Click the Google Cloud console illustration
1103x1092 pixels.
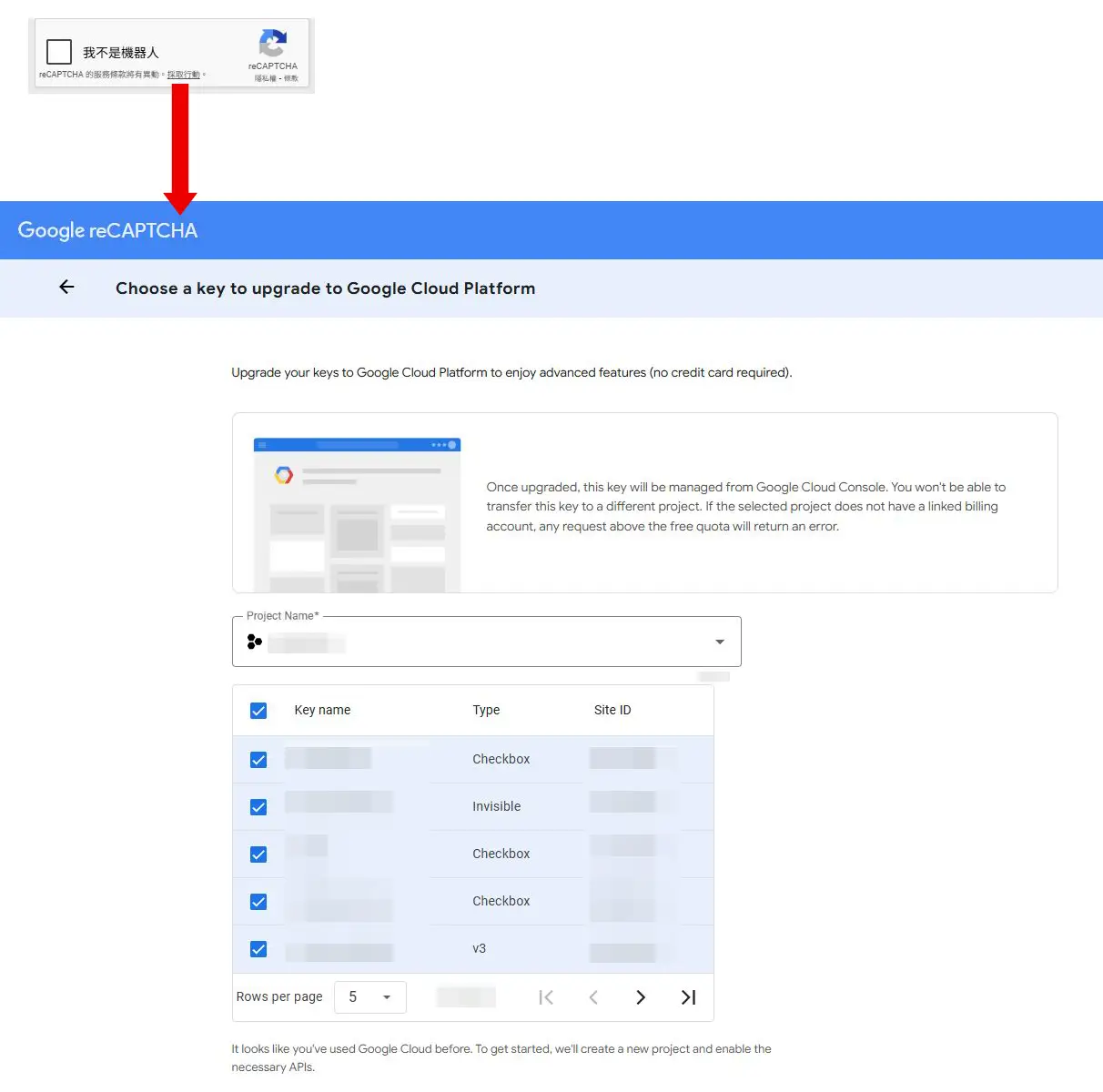357,515
